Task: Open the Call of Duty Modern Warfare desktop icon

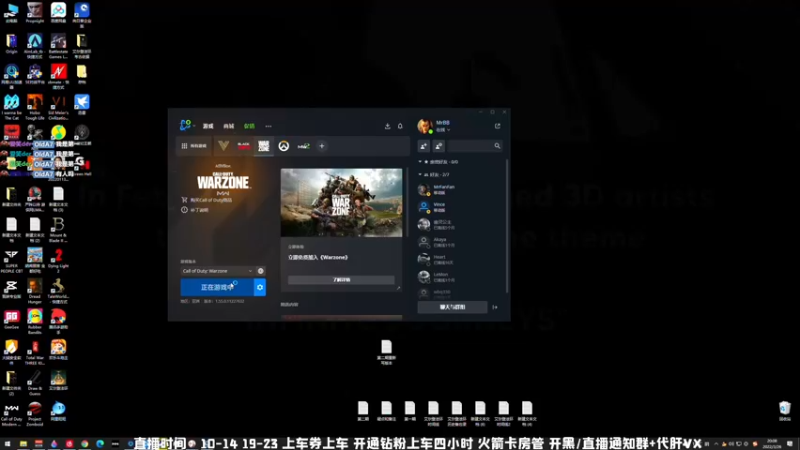Action: 11,414
